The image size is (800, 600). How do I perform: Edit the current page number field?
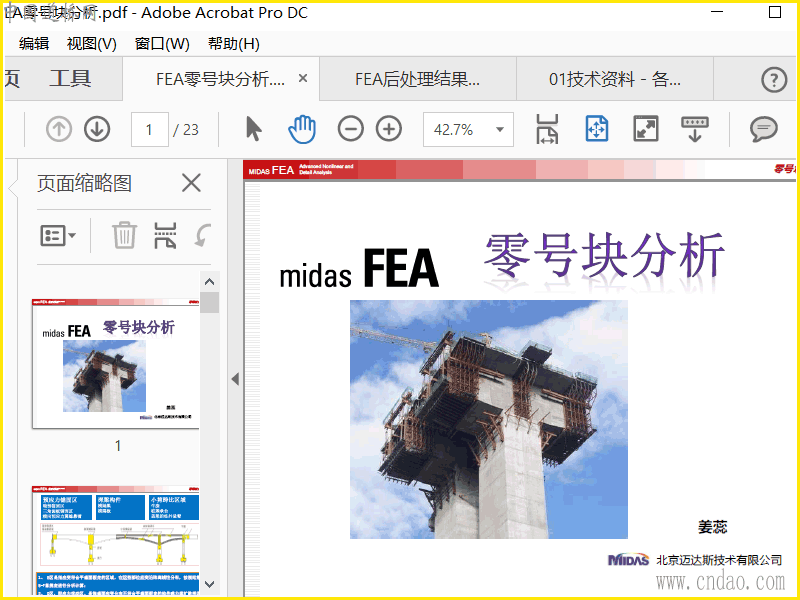pyautogui.click(x=149, y=130)
